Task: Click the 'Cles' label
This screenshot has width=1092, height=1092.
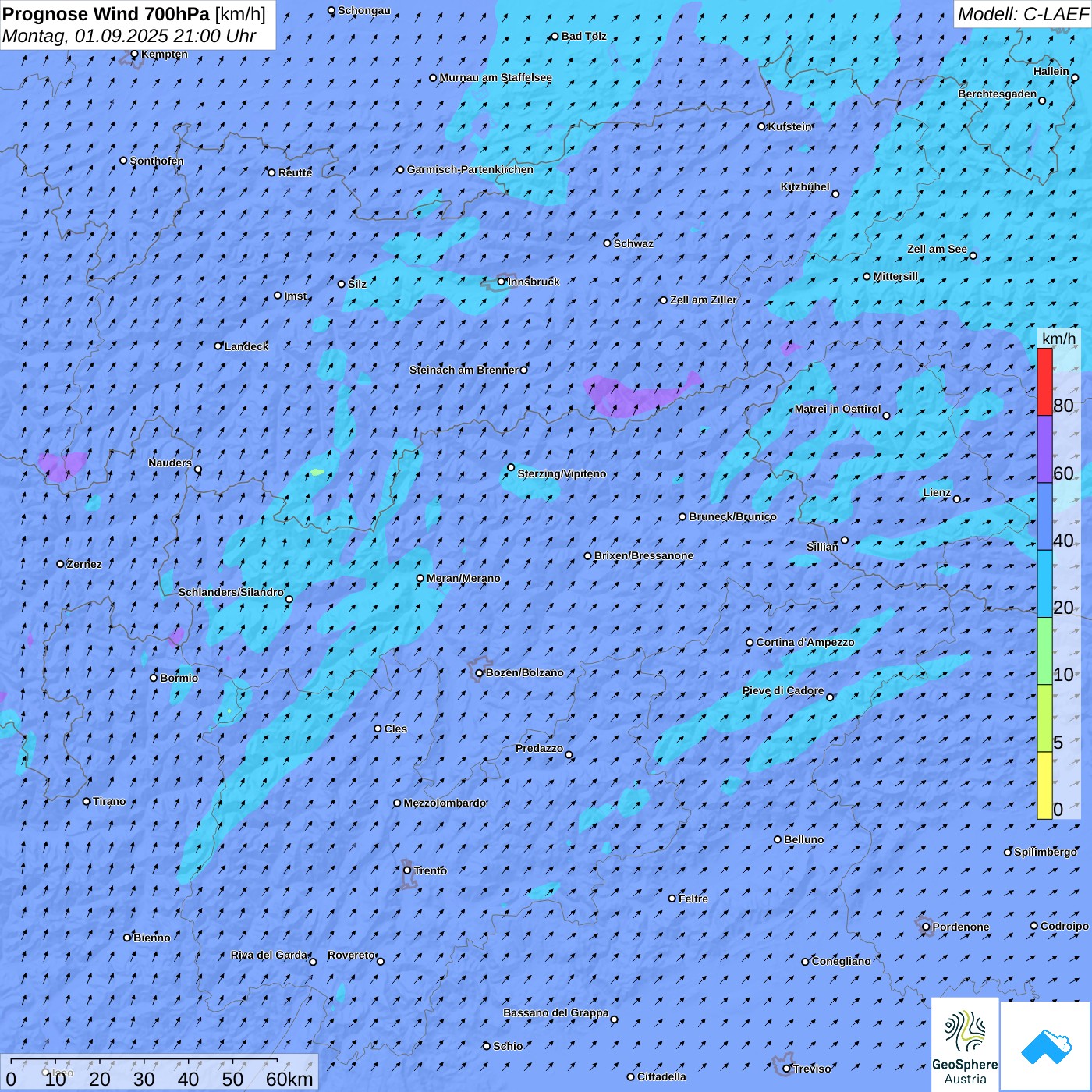Action: (395, 729)
